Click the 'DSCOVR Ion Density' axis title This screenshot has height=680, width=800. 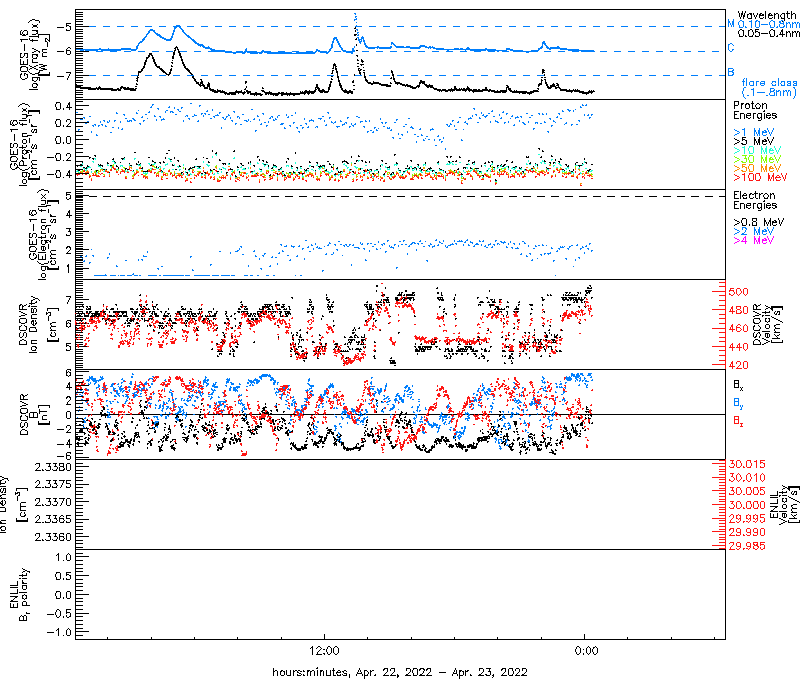point(38,324)
